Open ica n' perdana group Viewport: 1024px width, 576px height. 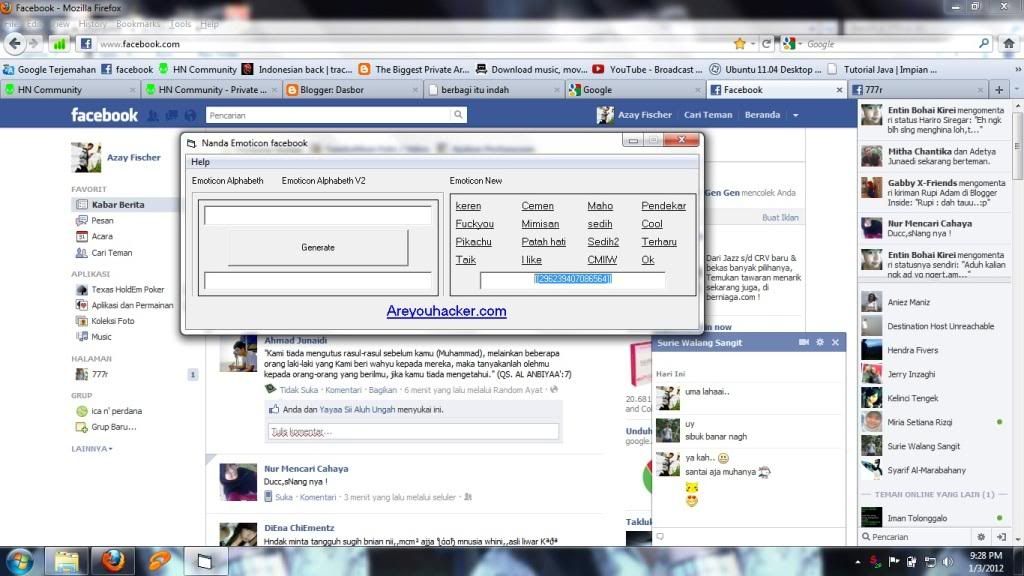[116, 411]
